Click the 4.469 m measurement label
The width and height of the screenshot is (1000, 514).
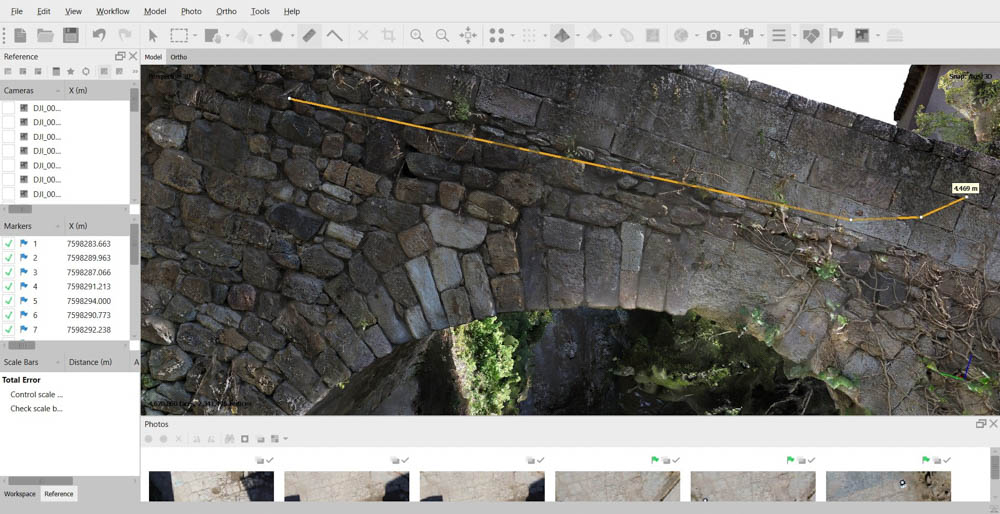[x=965, y=188]
